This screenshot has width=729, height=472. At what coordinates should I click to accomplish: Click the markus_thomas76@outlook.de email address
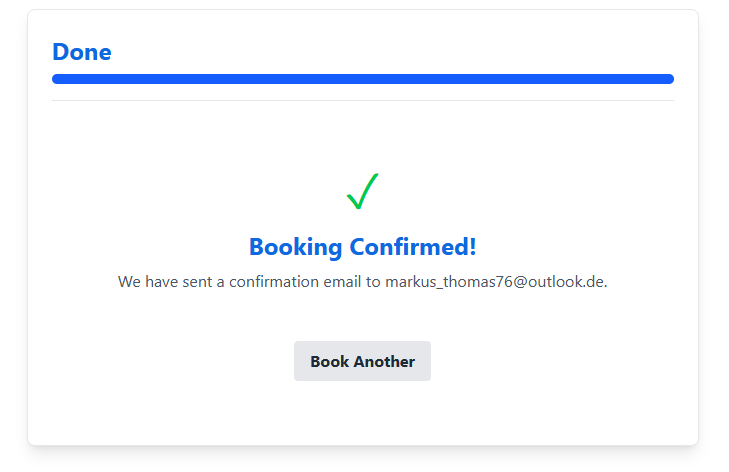click(495, 282)
